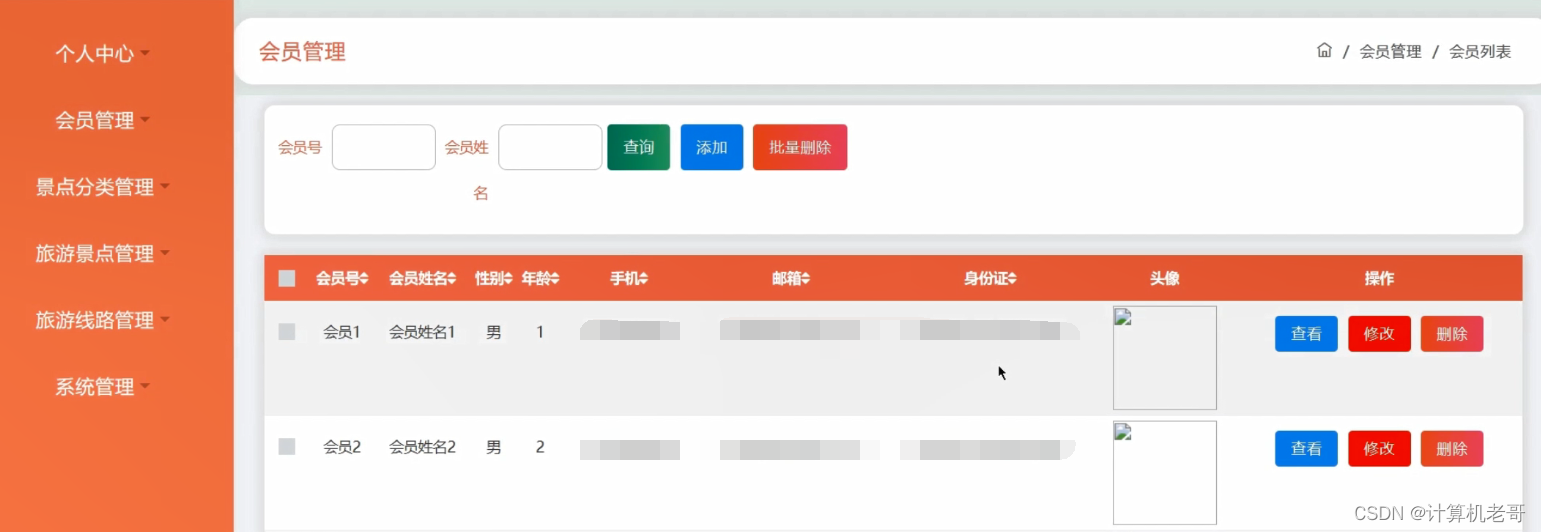The height and width of the screenshot is (532, 1541).
Task: Open the avatar thumbnail of 会员1
Action: click(x=1165, y=358)
